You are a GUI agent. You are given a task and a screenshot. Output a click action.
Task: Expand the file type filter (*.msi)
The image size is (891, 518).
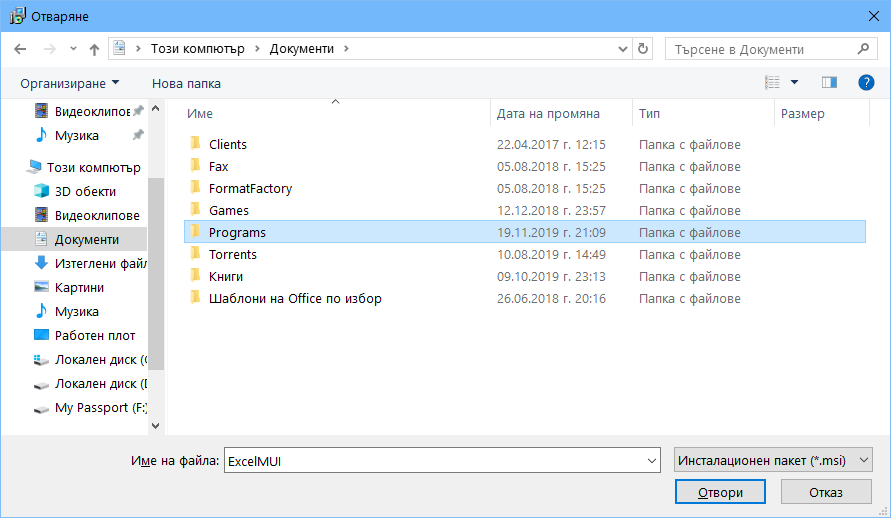coord(773,460)
